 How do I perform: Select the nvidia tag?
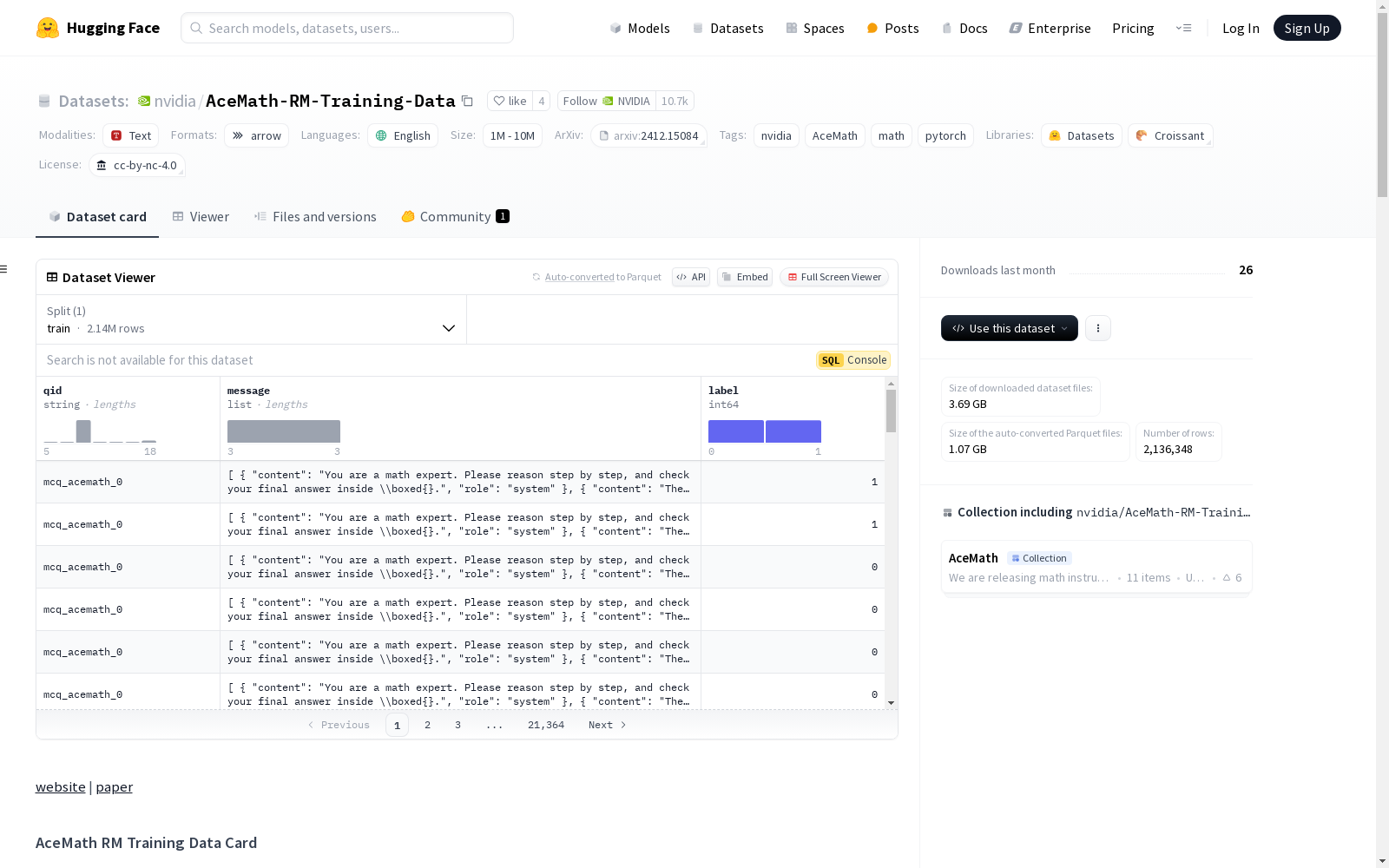[x=776, y=135]
